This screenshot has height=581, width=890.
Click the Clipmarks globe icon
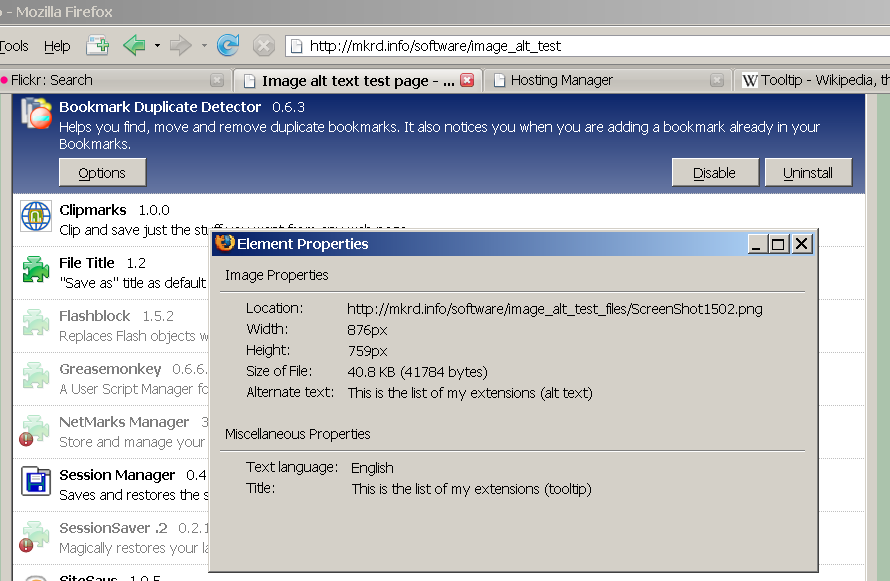pos(36,216)
